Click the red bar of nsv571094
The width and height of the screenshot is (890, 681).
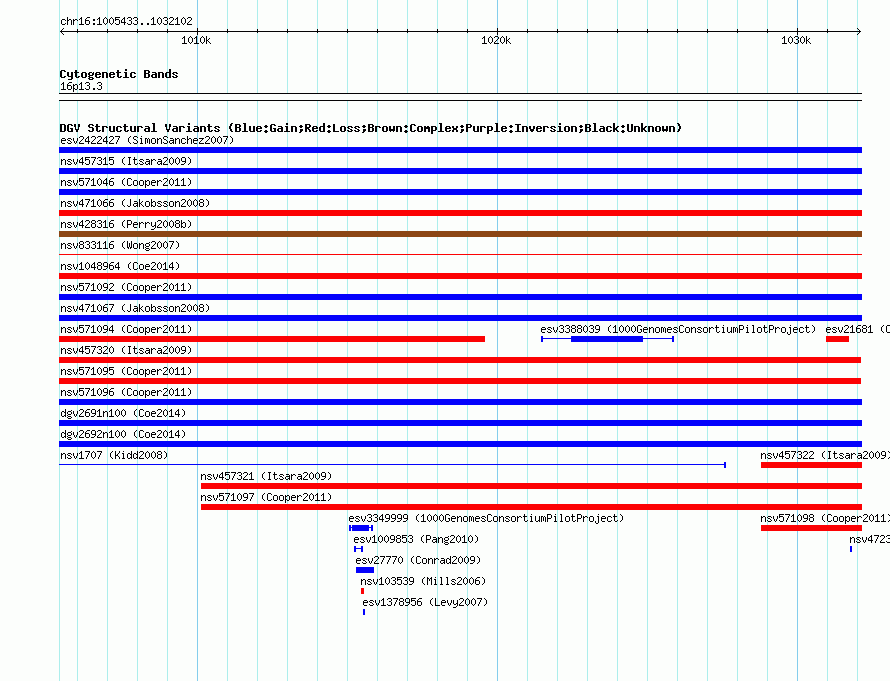point(272,339)
